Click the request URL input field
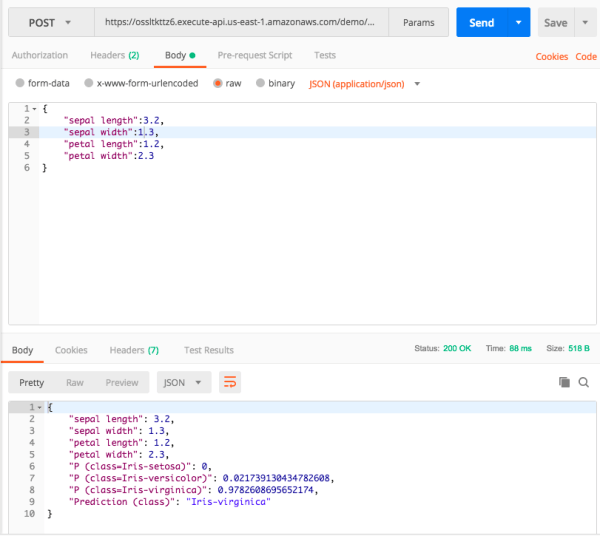 pos(241,22)
